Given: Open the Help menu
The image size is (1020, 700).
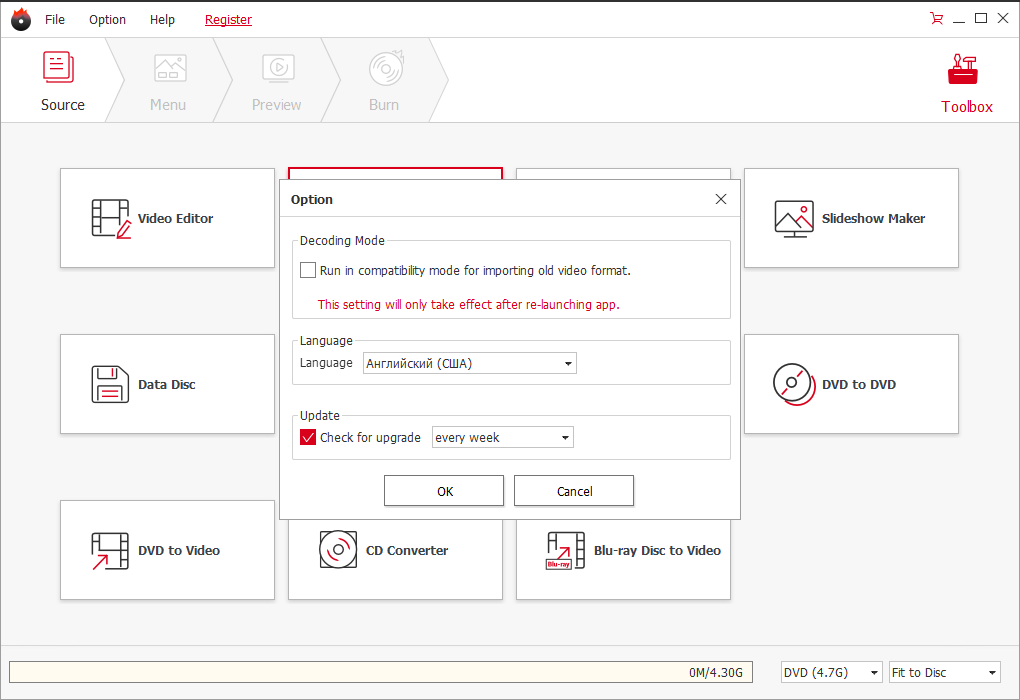Looking at the screenshot, I should (x=162, y=18).
